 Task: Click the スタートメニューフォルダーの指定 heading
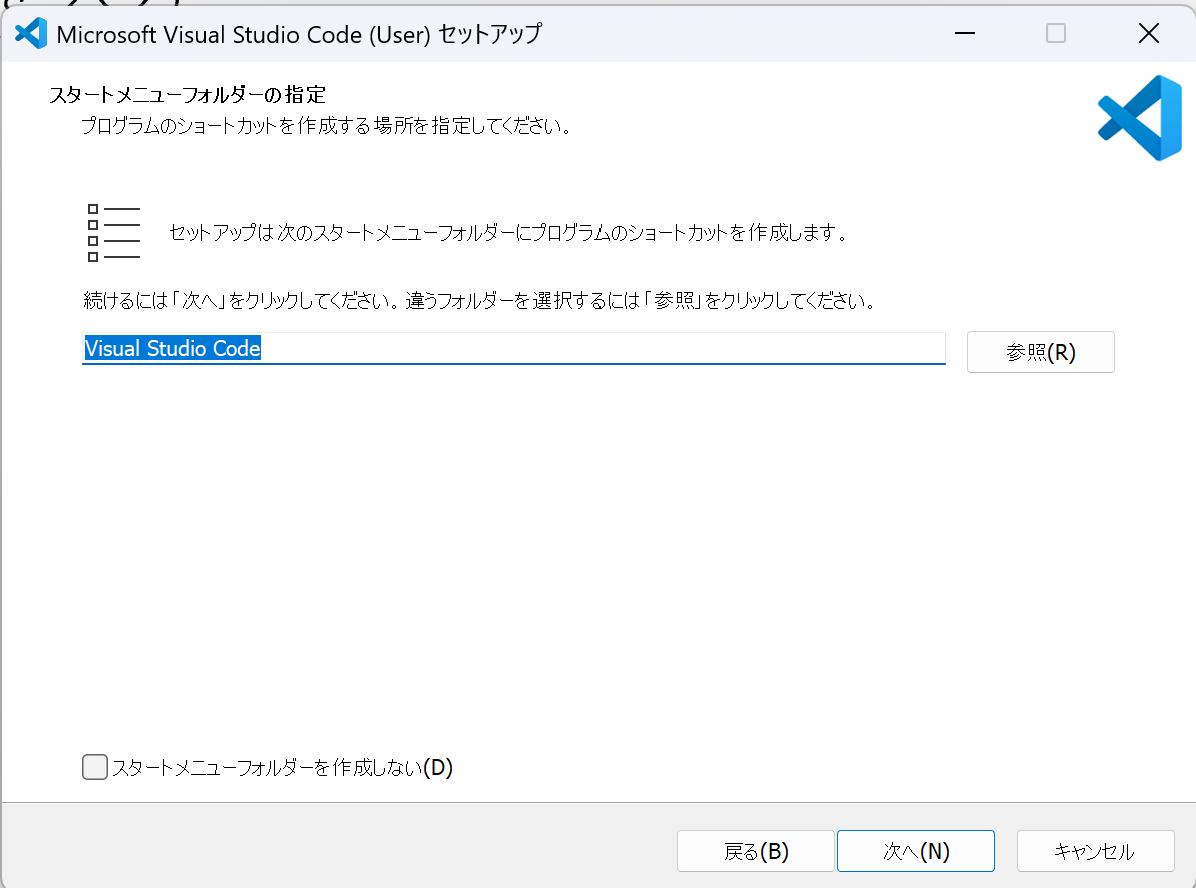(188, 95)
